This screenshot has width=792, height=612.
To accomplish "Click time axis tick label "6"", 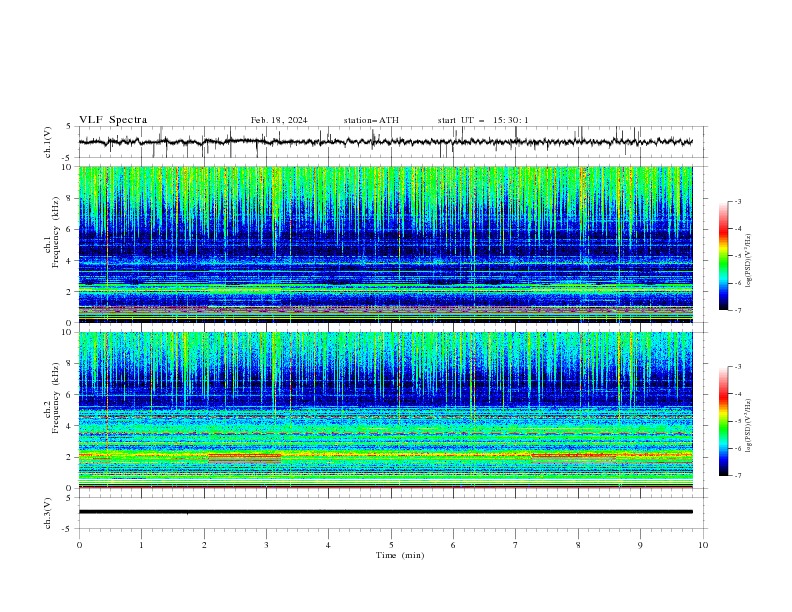I will pyautogui.click(x=453, y=545).
